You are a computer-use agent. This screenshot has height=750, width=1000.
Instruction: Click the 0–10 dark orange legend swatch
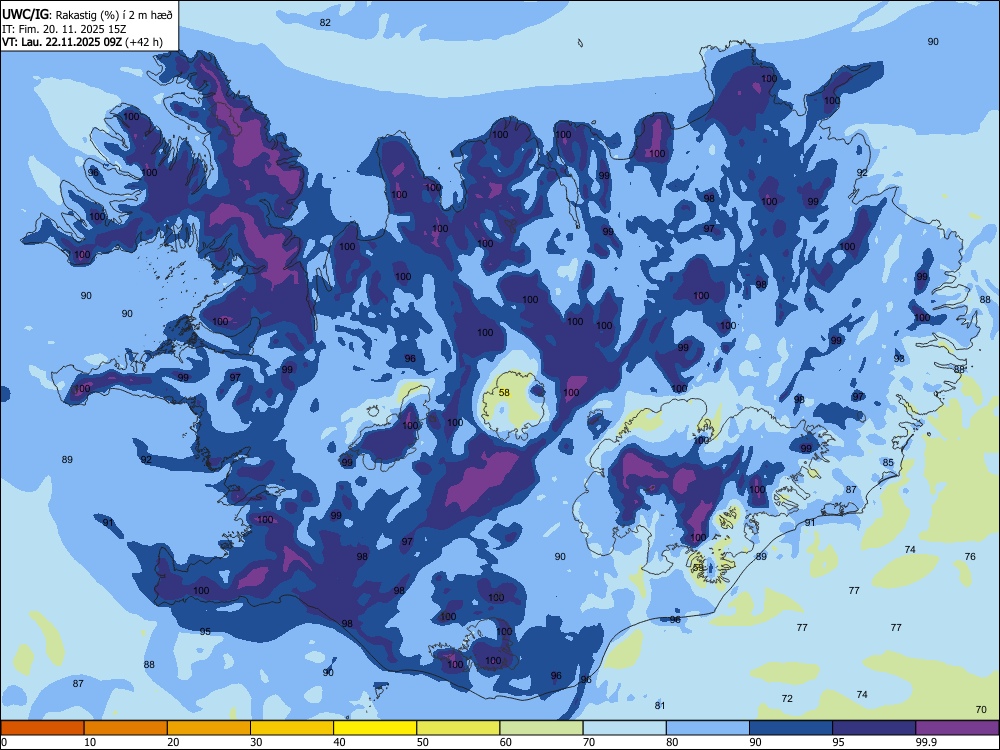[x=43, y=728]
